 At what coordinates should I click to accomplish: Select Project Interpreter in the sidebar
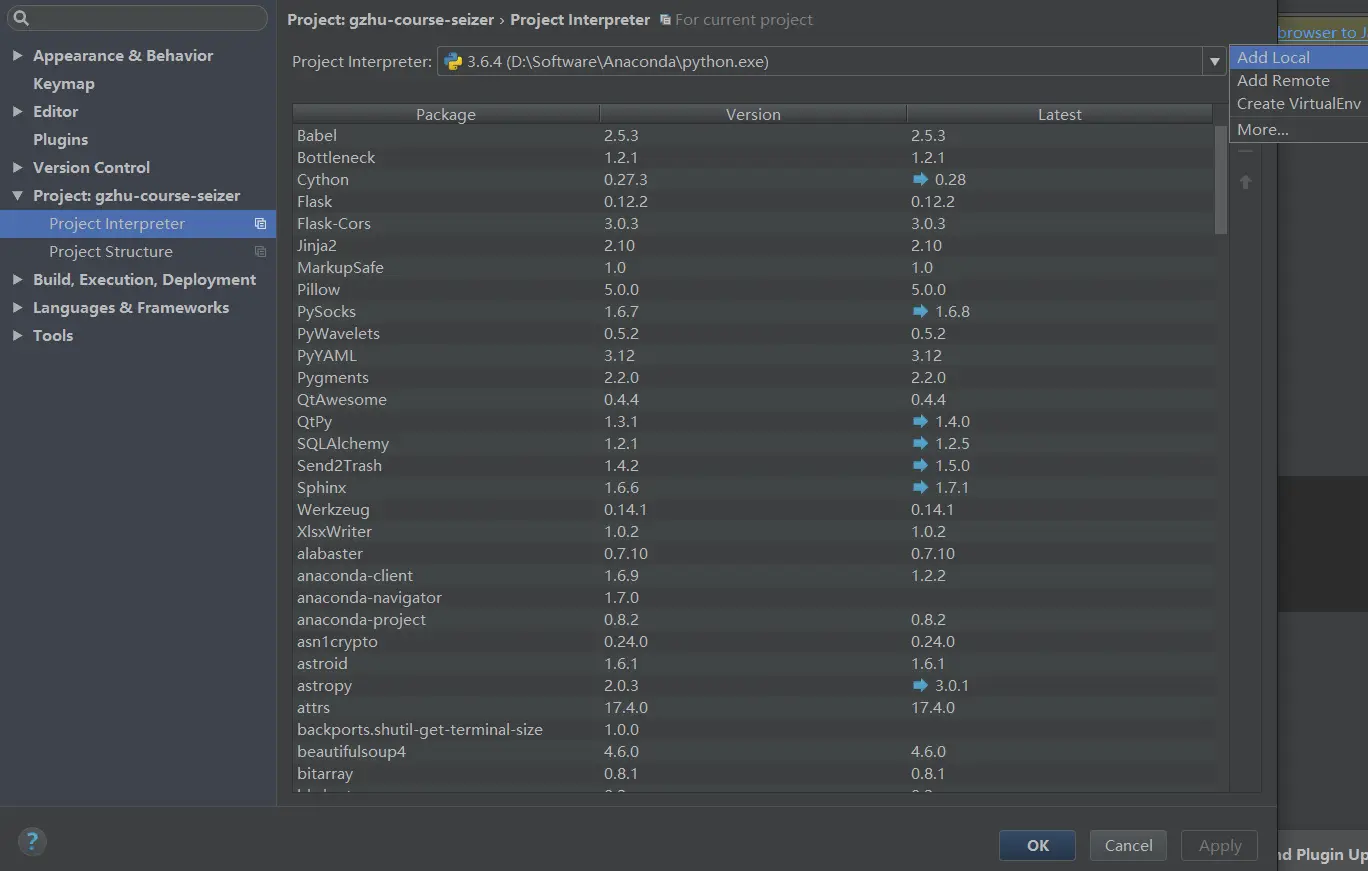[x=138, y=224]
